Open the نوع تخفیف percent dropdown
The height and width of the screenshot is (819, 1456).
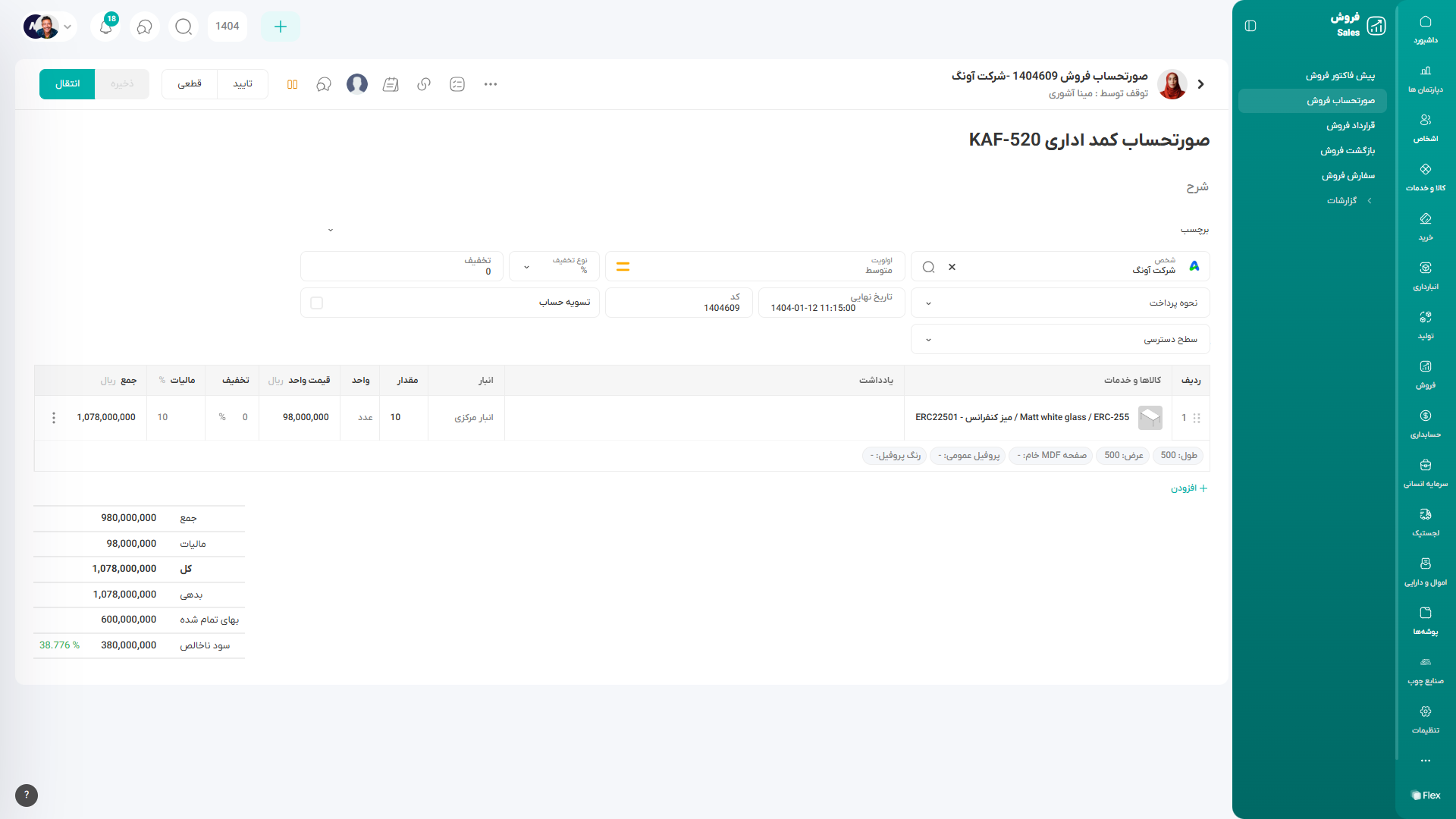point(527,267)
